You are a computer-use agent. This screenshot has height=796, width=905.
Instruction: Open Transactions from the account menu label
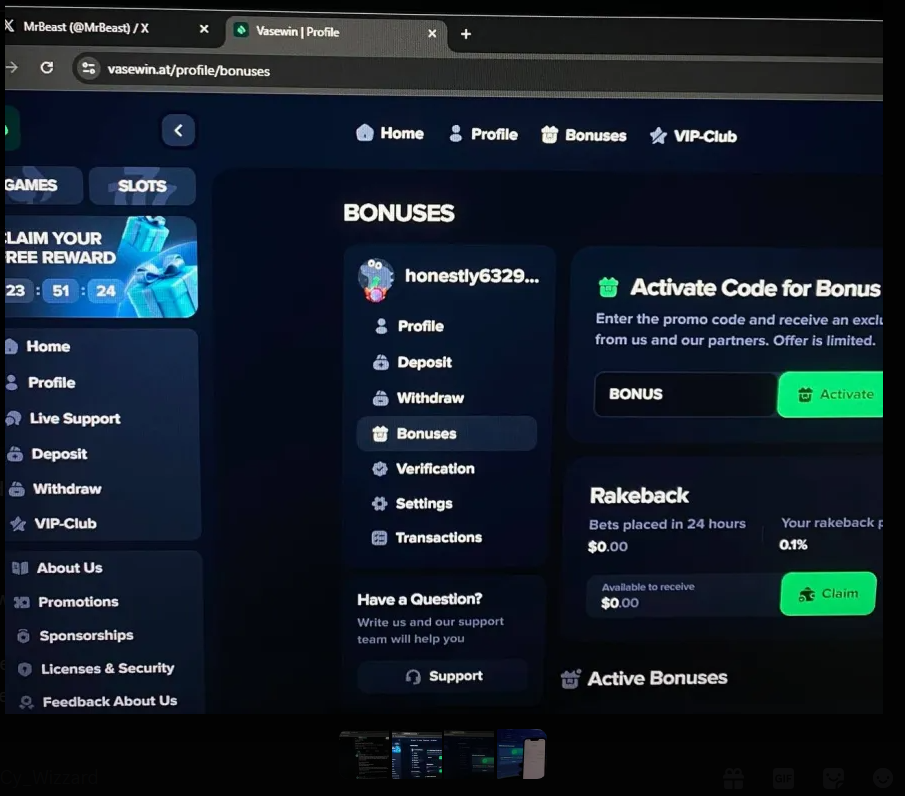(x=439, y=537)
